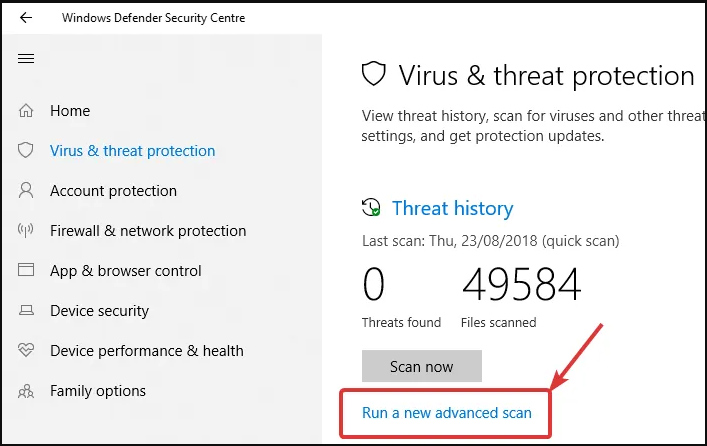Select Account protection menu item
Image resolution: width=707 pixels, height=446 pixels.
click(x=113, y=191)
